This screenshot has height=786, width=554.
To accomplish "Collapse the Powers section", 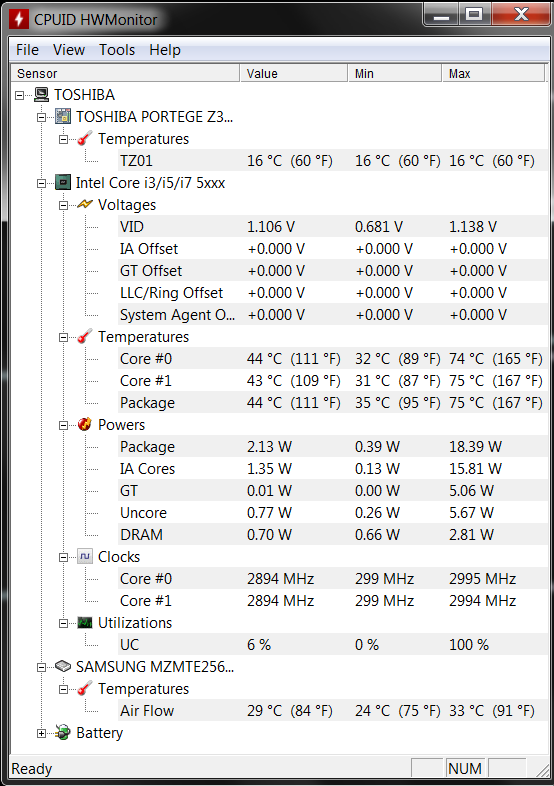I will click(63, 425).
